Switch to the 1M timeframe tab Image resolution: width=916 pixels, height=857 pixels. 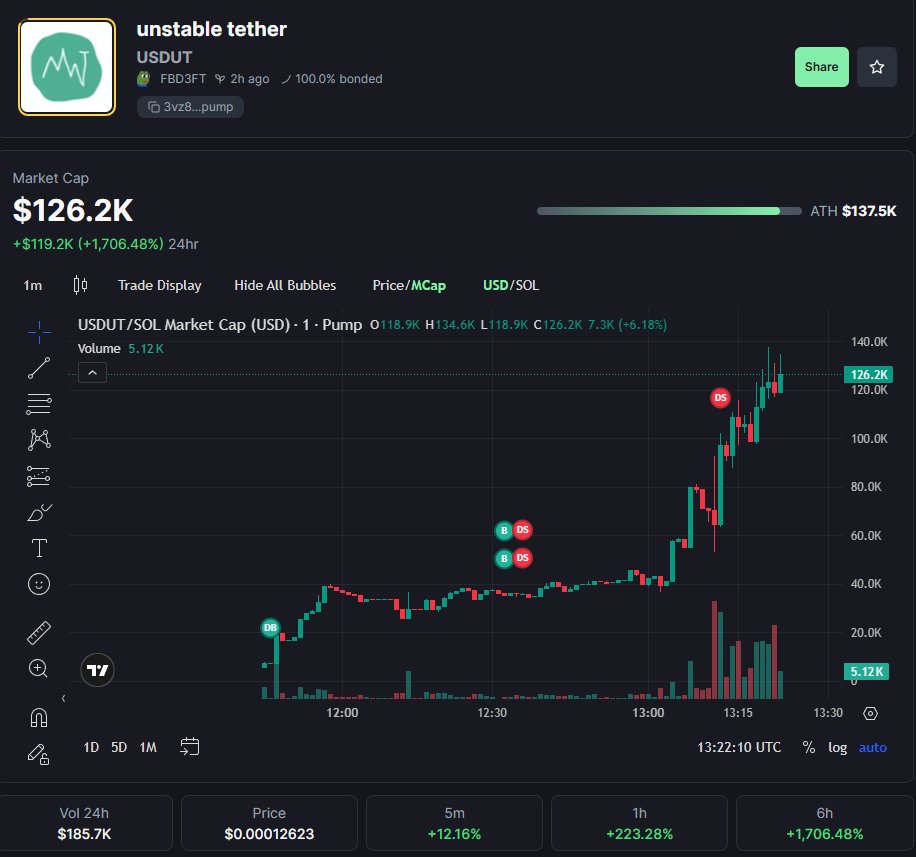click(x=148, y=747)
